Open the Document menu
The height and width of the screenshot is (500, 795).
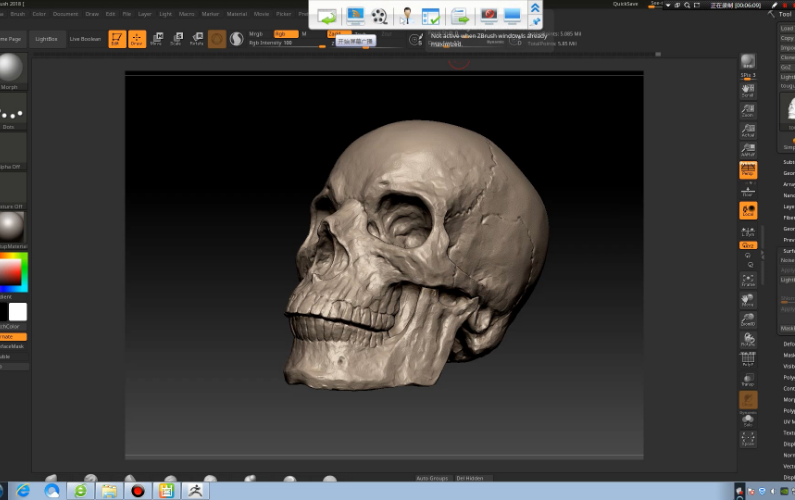point(65,14)
